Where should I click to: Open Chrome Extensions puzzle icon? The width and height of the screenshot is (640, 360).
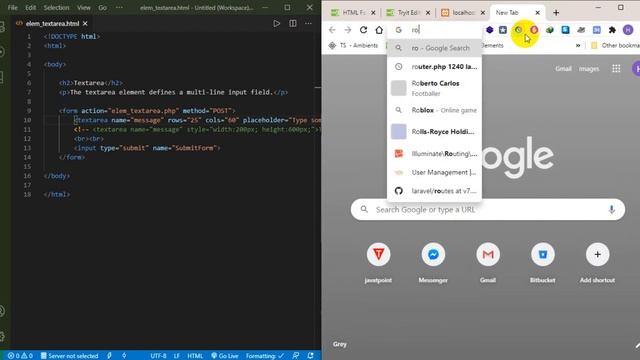point(612,30)
